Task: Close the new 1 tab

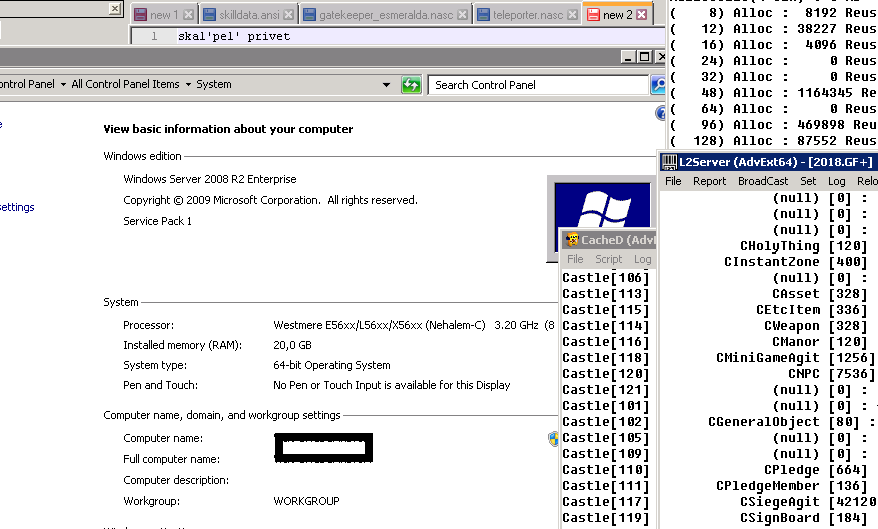Action: click(189, 15)
